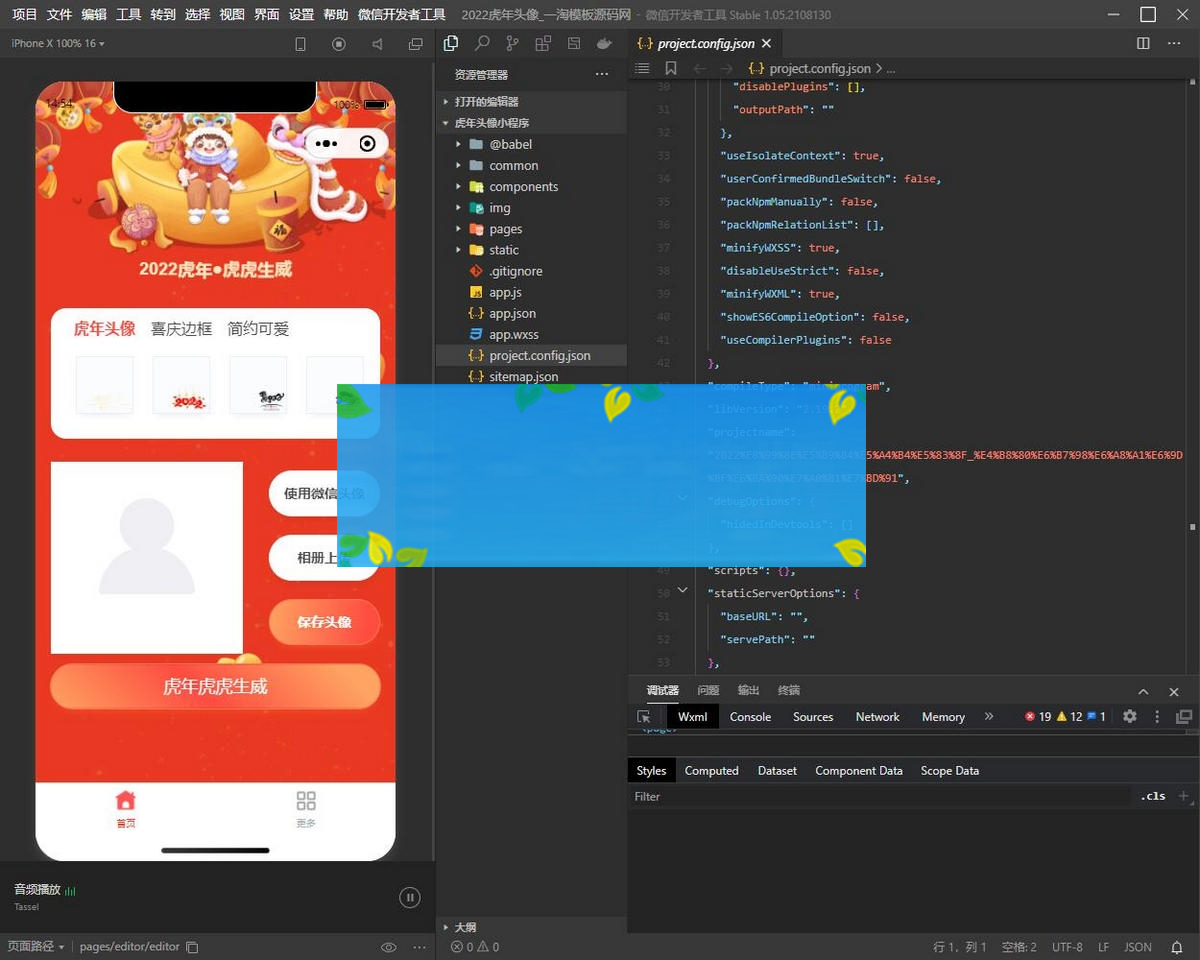
Task: Mute the simulator sound speaker icon
Action: pyautogui.click(x=377, y=44)
